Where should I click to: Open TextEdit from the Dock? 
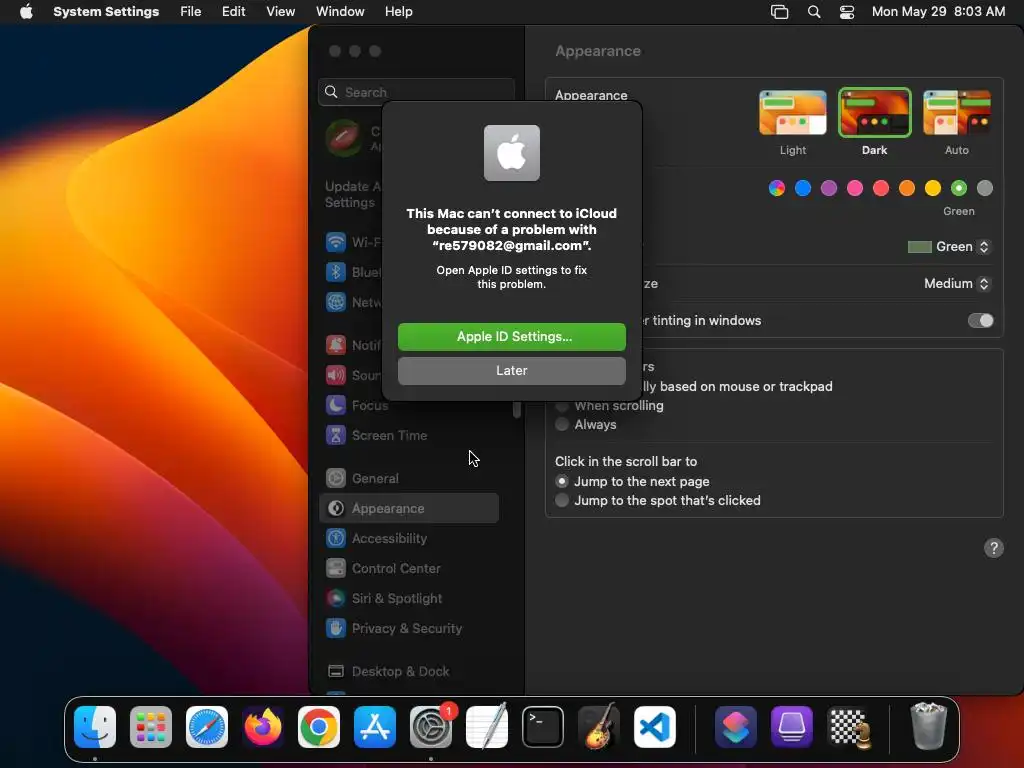(487, 727)
